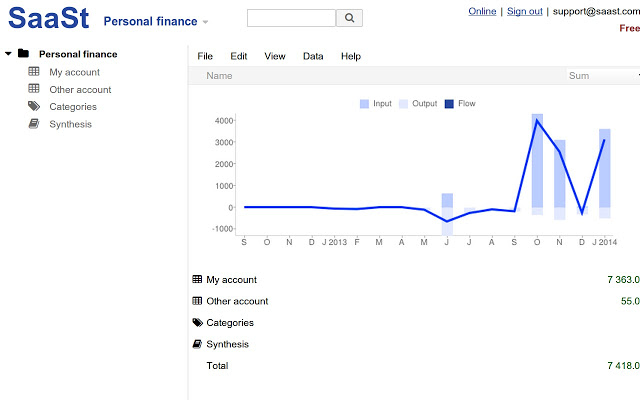Open the My account row in main list
The image size is (640, 400).
pyautogui.click(x=416, y=280)
